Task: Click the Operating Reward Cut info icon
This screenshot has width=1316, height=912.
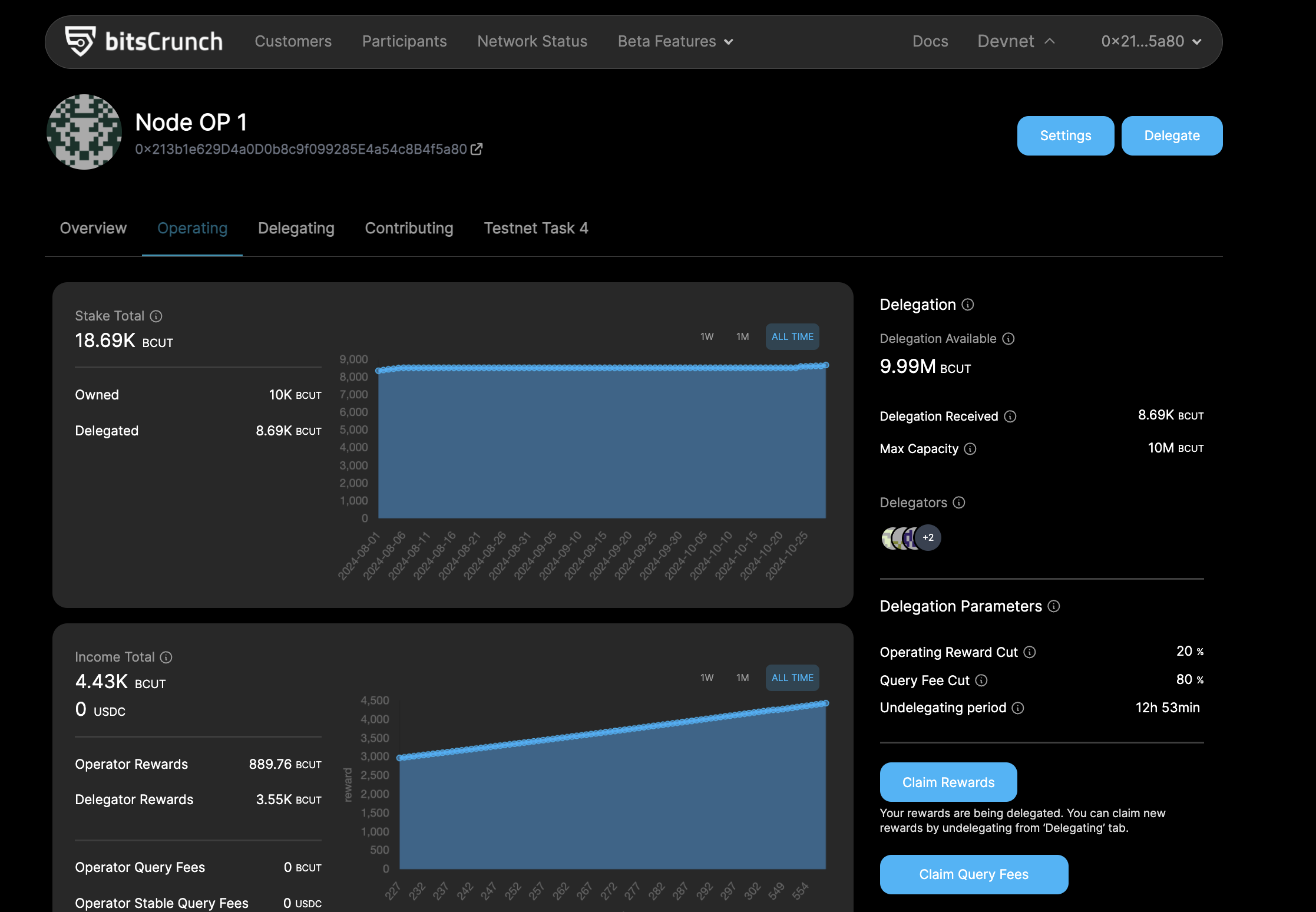Action: (x=1030, y=652)
